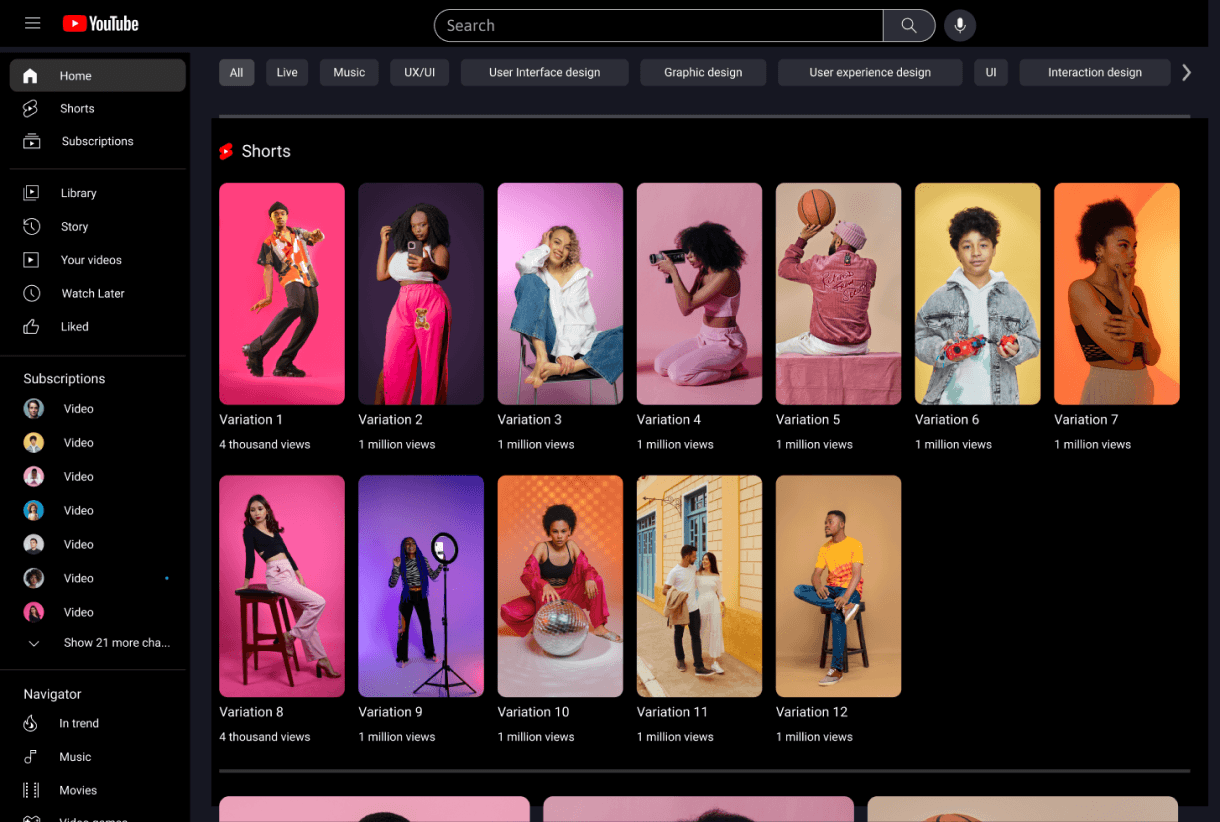Open the hamburger menu icon

point(33,23)
